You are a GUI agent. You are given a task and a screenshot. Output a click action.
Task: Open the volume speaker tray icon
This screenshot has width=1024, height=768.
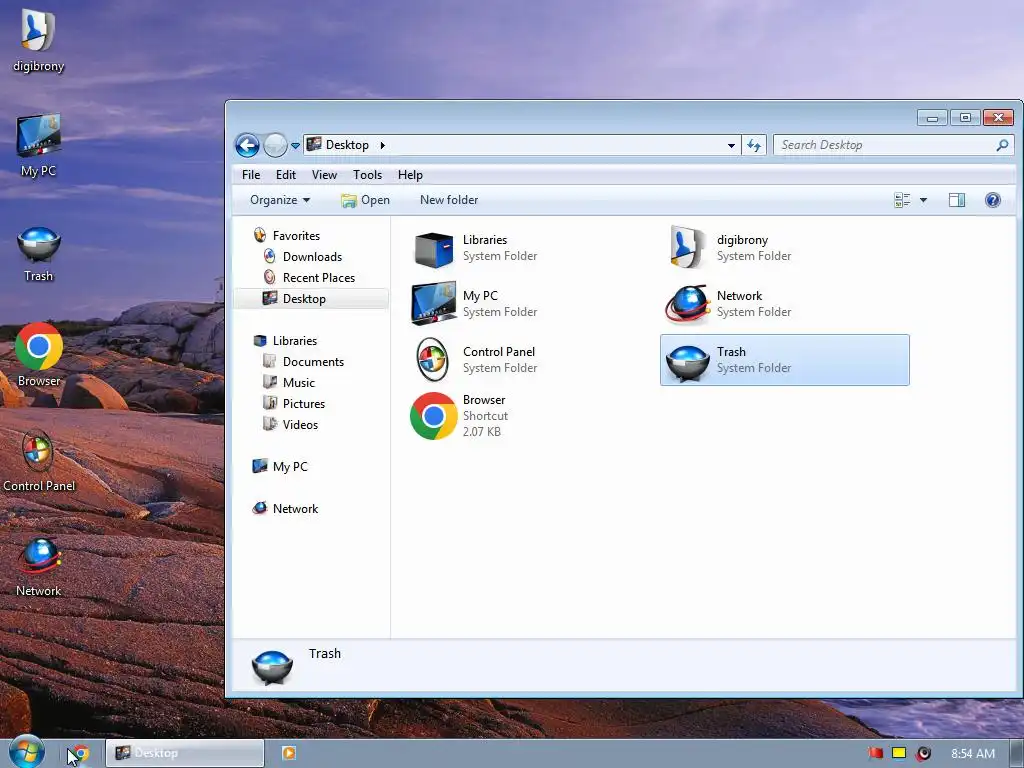pos(923,754)
